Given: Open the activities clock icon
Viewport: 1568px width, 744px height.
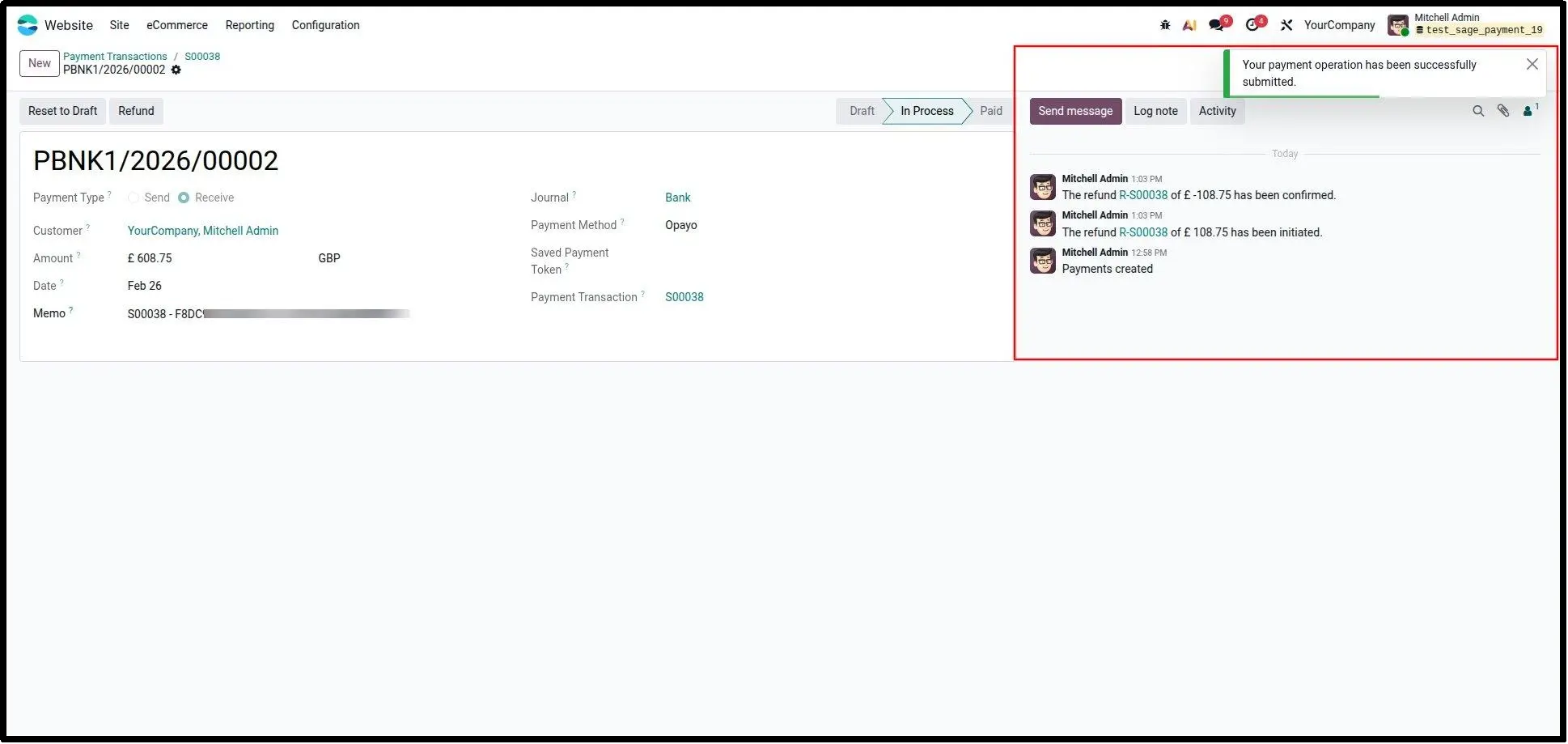Looking at the screenshot, I should [1253, 25].
